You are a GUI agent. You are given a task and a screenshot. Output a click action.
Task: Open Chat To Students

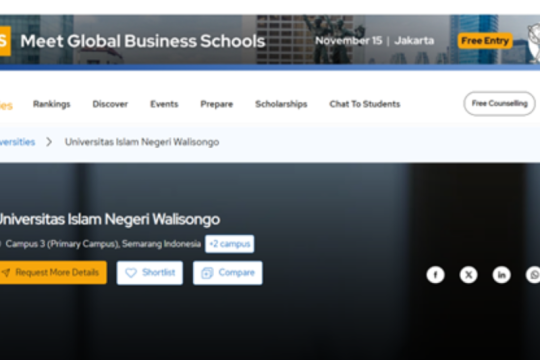[365, 104]
